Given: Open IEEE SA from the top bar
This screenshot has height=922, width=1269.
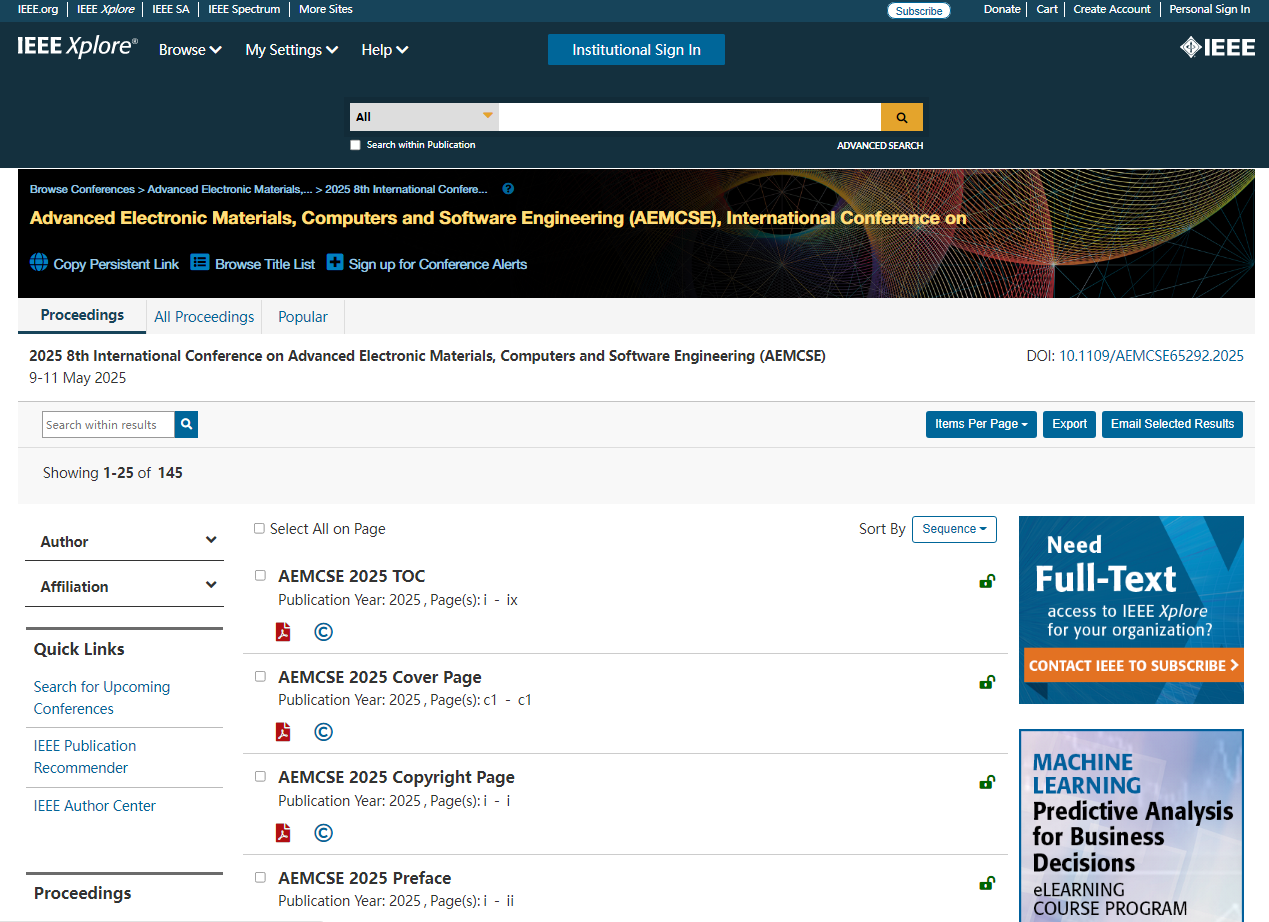Looking at the screenshot, I should [x=171, y=9].
